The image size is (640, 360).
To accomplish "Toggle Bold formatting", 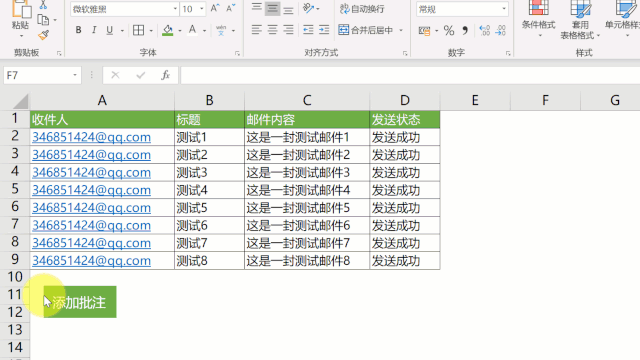I will point(78,30).
